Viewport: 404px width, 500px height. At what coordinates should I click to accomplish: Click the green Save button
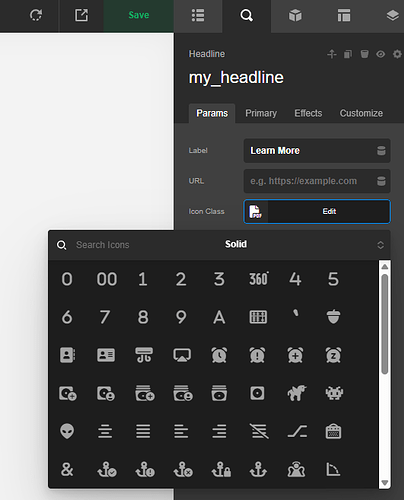[139, 15]
